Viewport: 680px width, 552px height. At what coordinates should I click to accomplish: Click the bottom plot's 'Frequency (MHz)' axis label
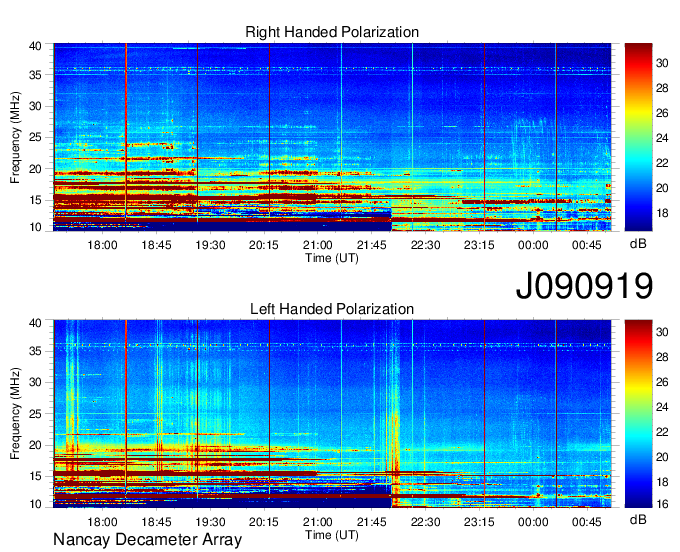(15, 414)
